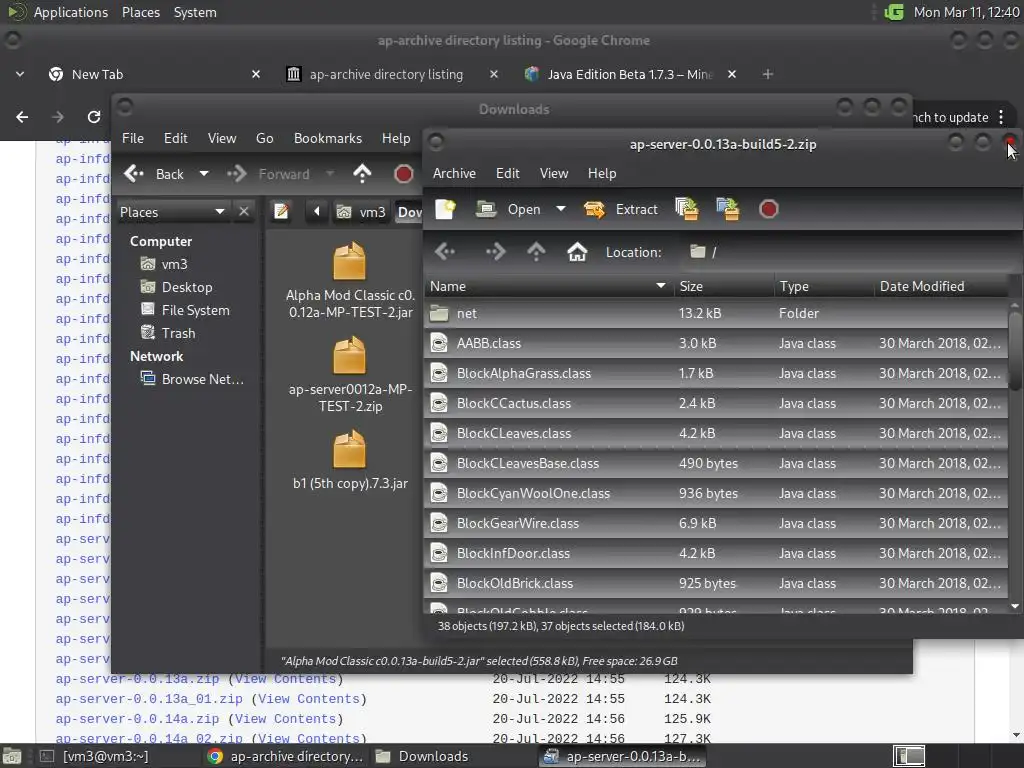Extract files with the Extract button
The height and width of the screenshot is (768, 1024).
coord(621,209)
